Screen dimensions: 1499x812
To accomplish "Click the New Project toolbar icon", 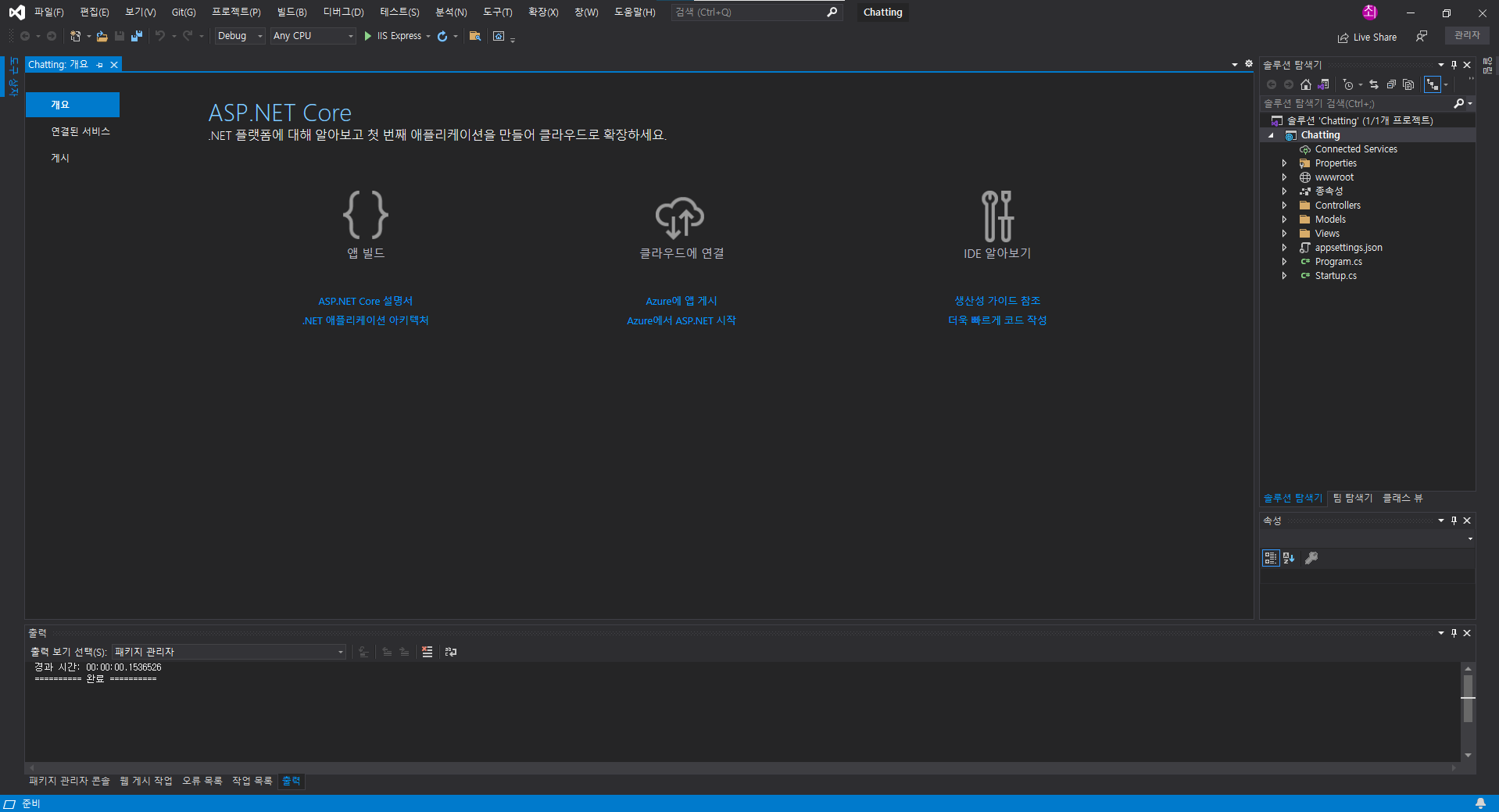I will click(x=76, y=36).
